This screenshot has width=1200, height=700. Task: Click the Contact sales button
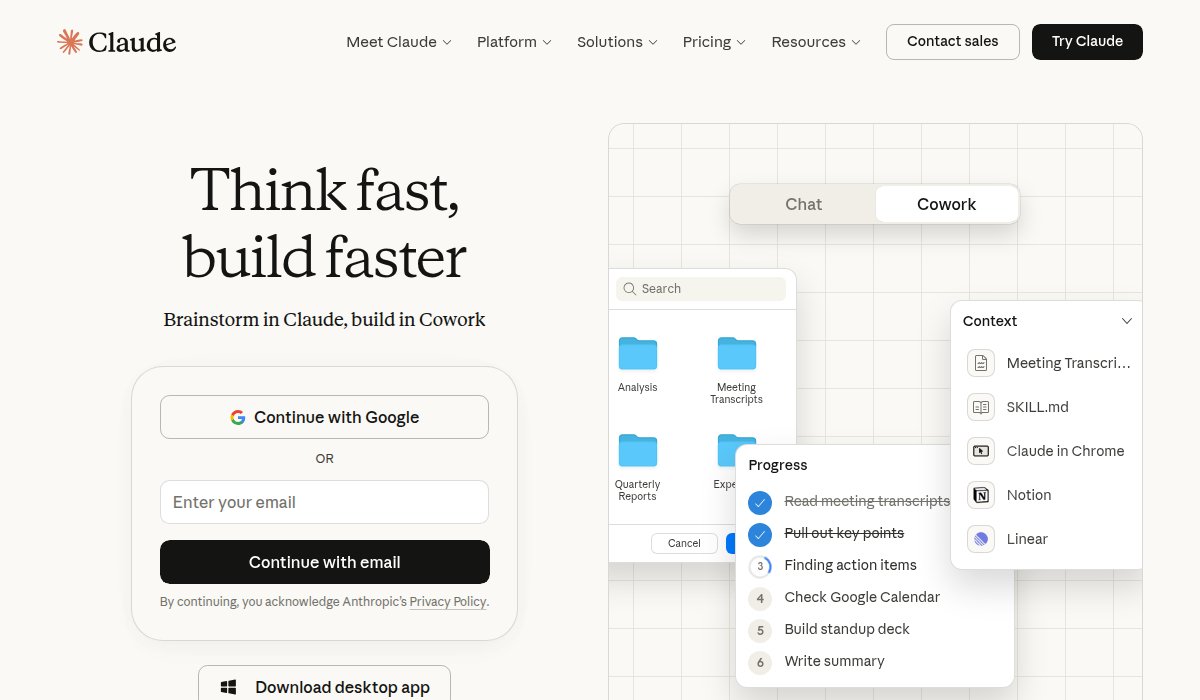[952, 41]
